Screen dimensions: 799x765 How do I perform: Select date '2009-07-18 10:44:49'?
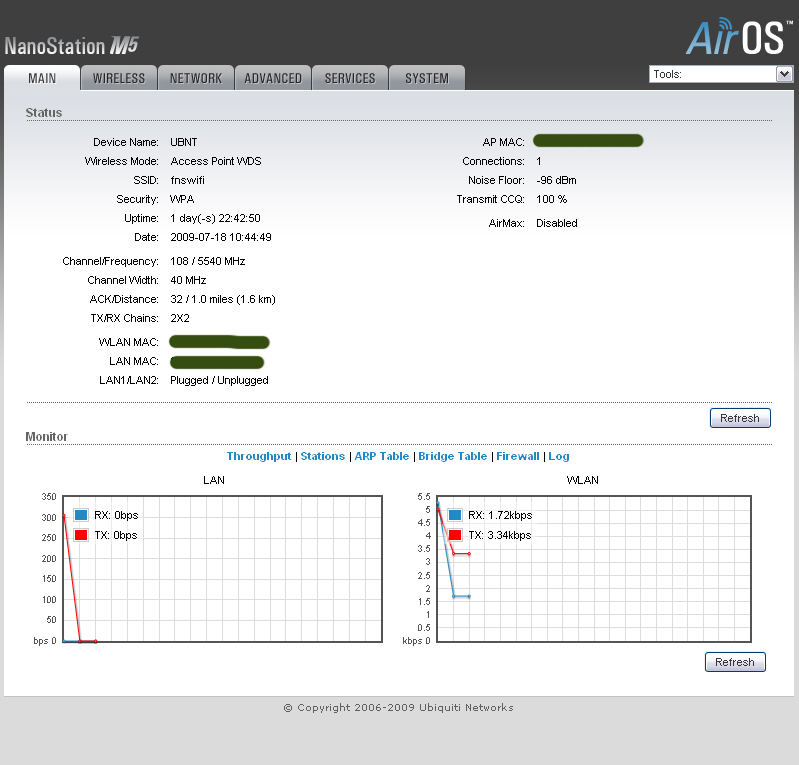click(221, 237)
